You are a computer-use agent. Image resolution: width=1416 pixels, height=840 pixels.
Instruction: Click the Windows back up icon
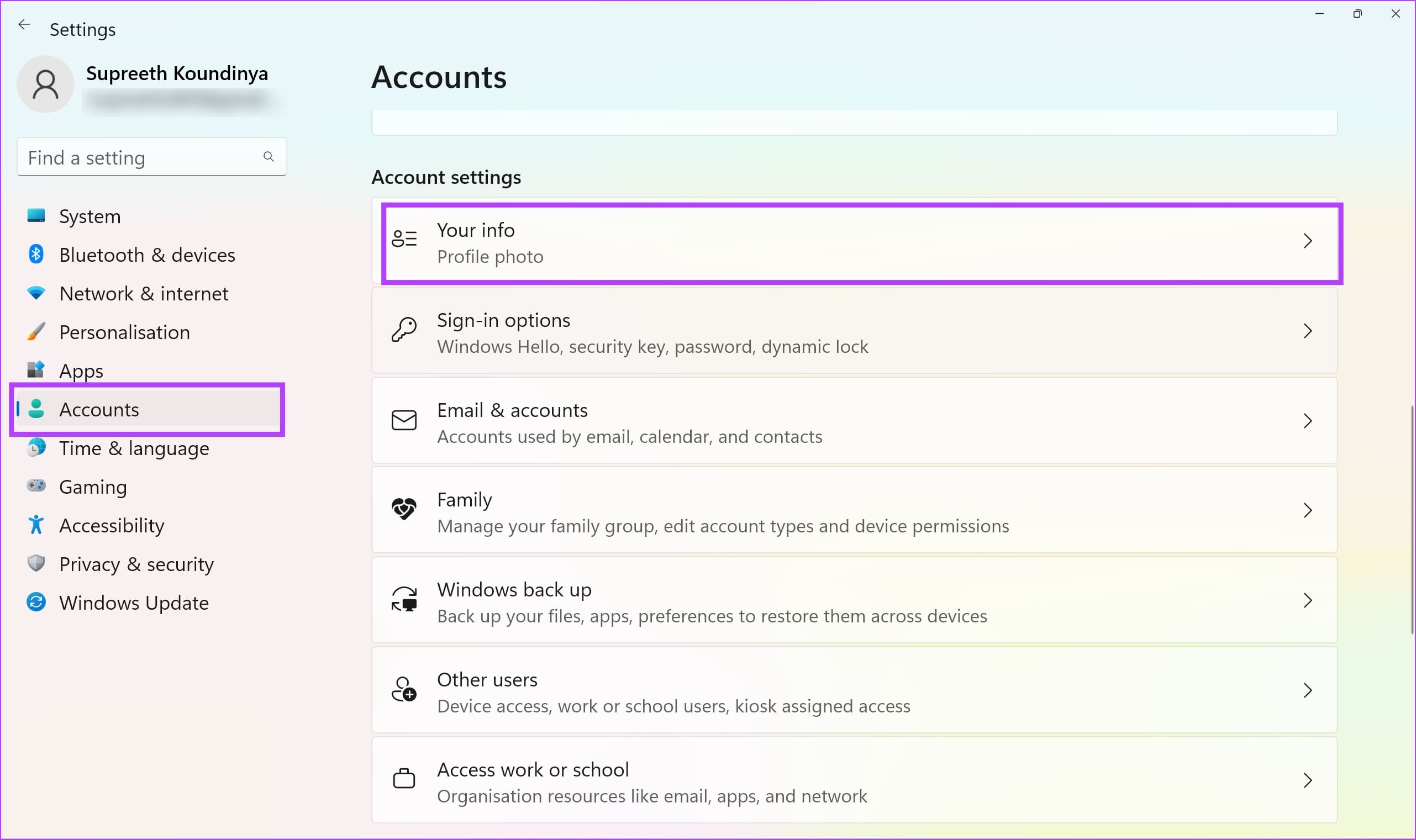point(404,599)
